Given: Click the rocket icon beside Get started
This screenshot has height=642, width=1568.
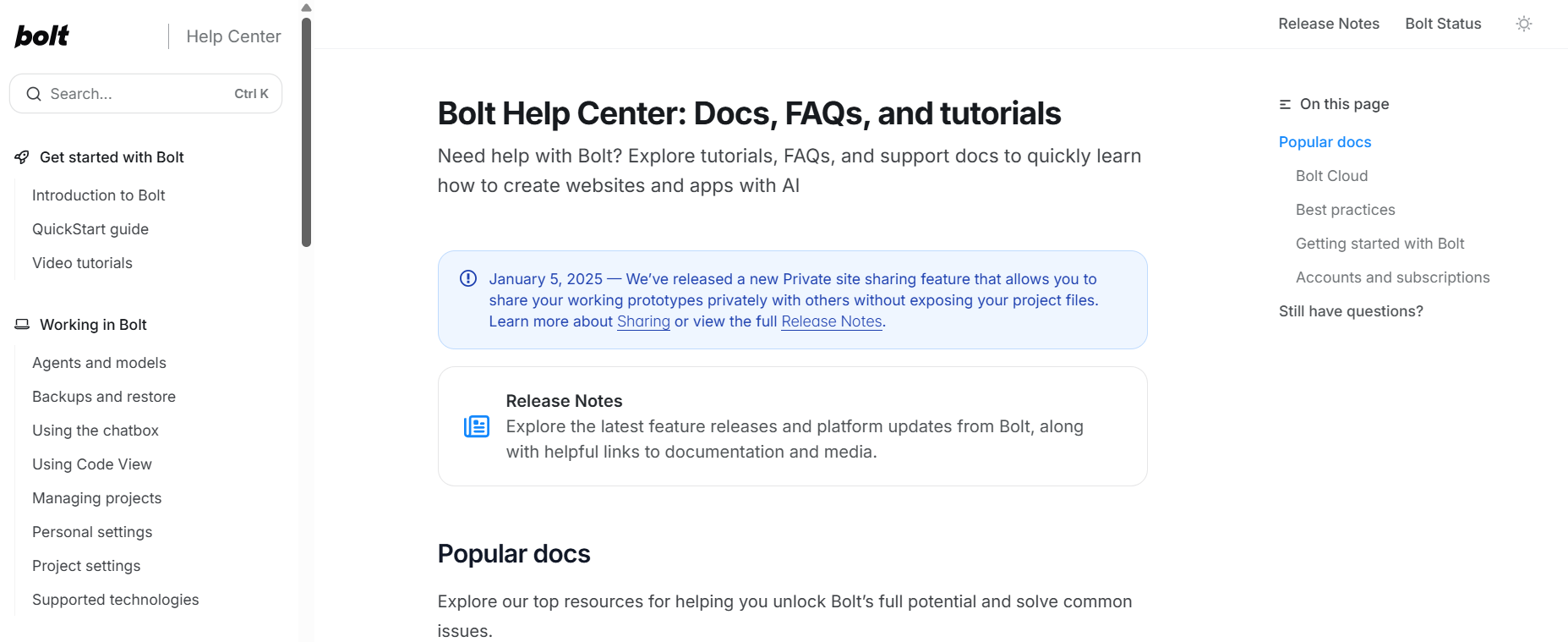Looking at the screenshot, I should coord(22,157).
